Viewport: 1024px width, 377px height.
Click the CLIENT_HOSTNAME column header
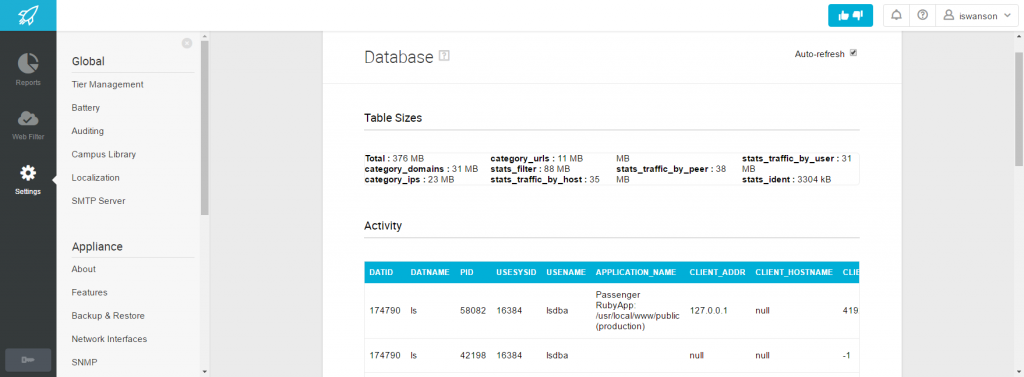pyautogui.click(x=793, y=272)
